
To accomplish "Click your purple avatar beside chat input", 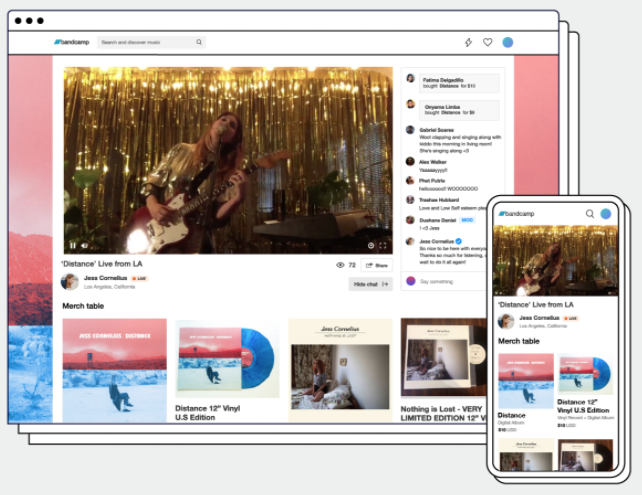I will [x=411, y=281].
